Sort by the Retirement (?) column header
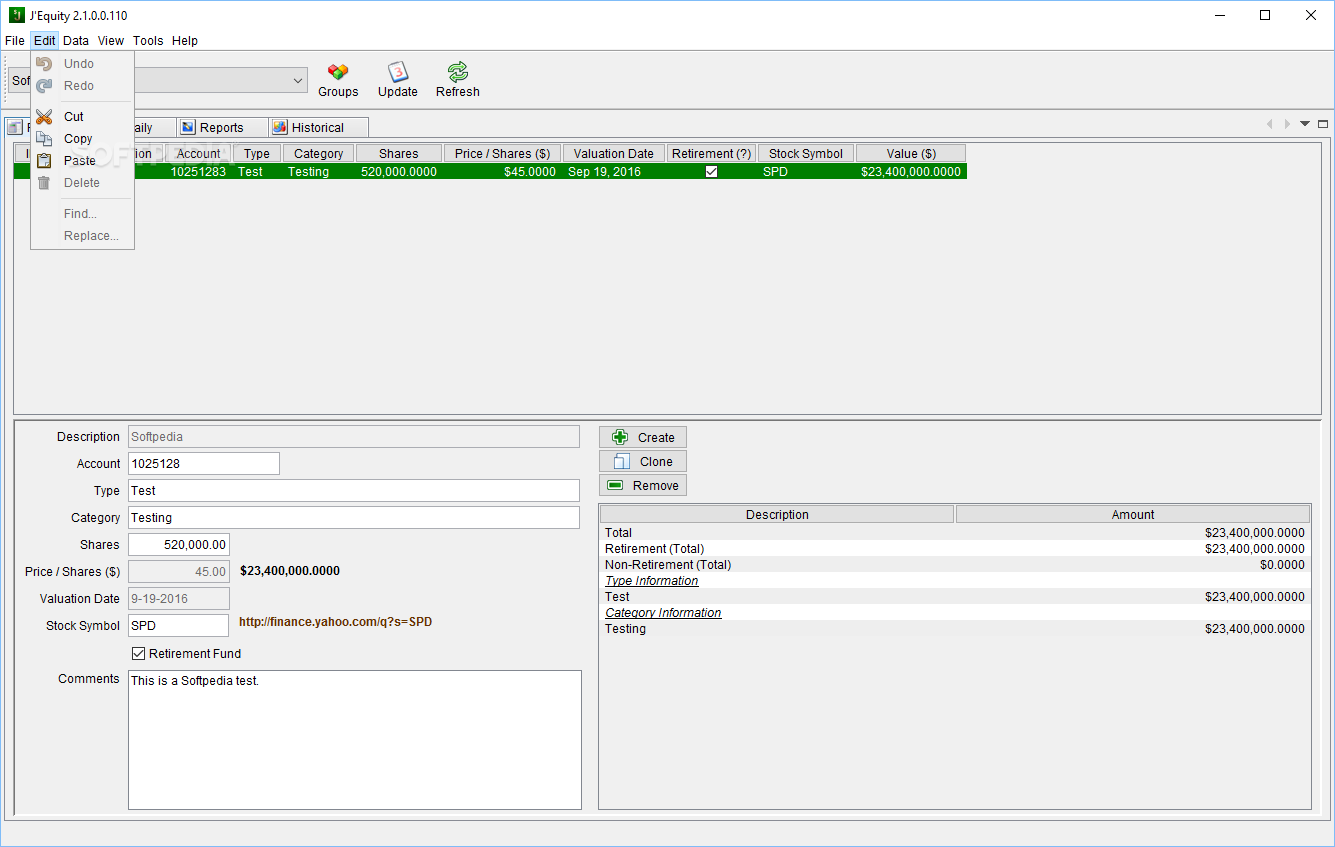This screenshot has width=1335, height=847. 712,154
